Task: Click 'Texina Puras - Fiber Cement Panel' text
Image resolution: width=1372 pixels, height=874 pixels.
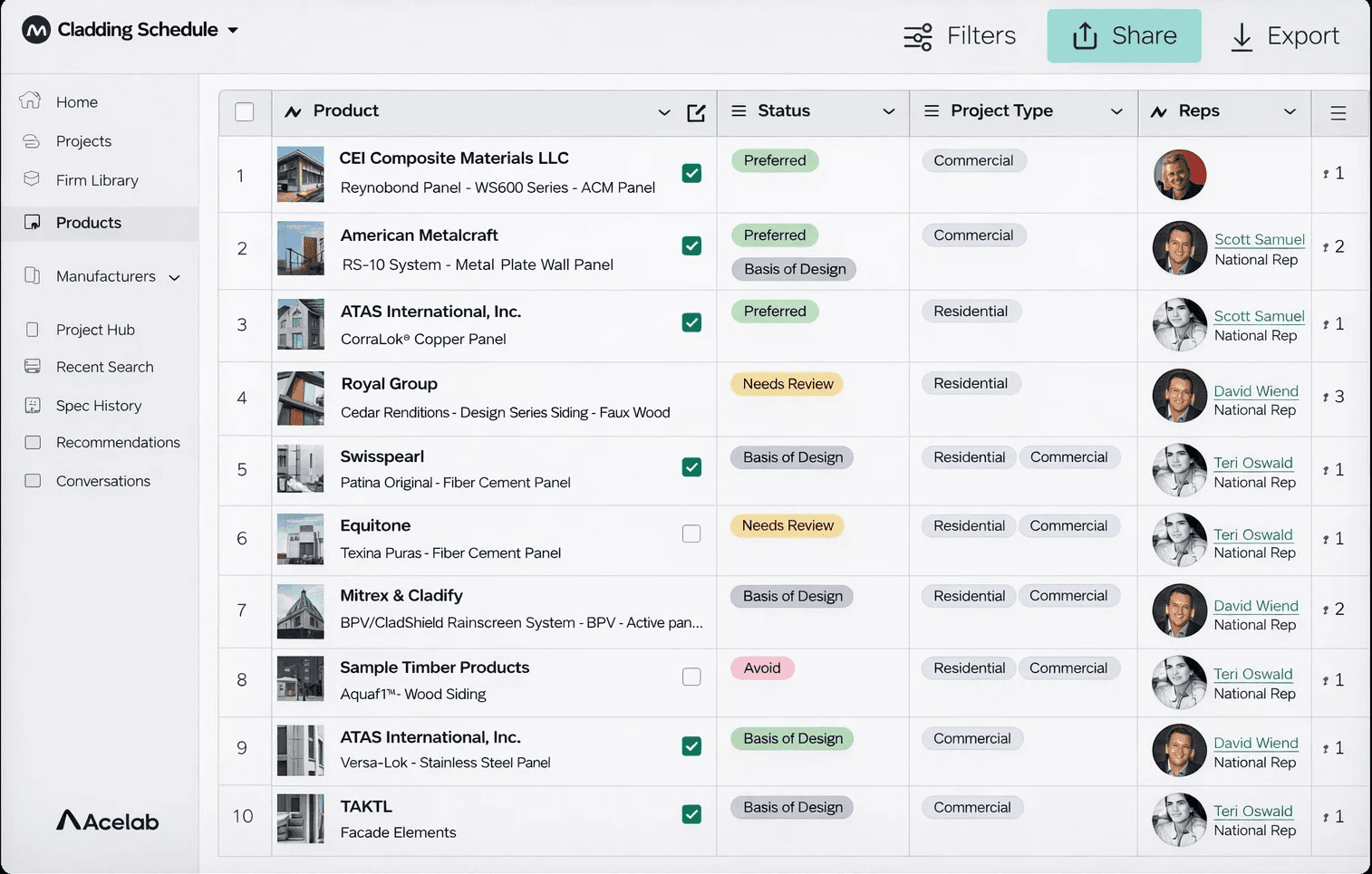Action: pos(450,552)
